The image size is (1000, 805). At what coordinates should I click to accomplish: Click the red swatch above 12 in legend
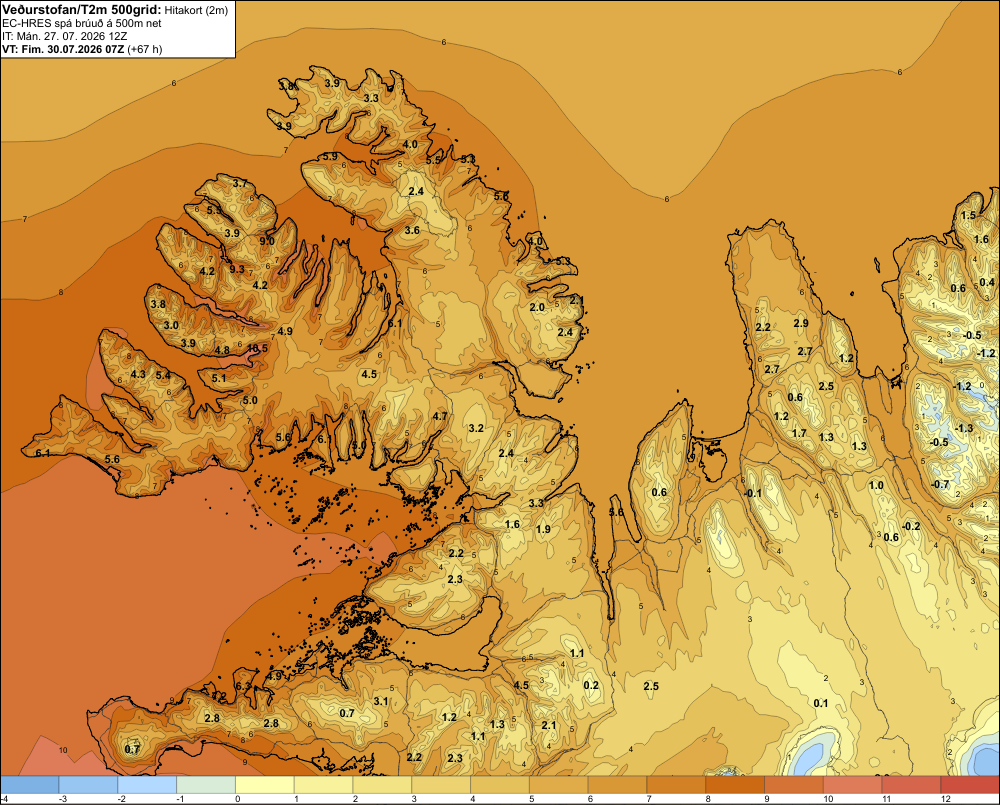click(970, 784)
